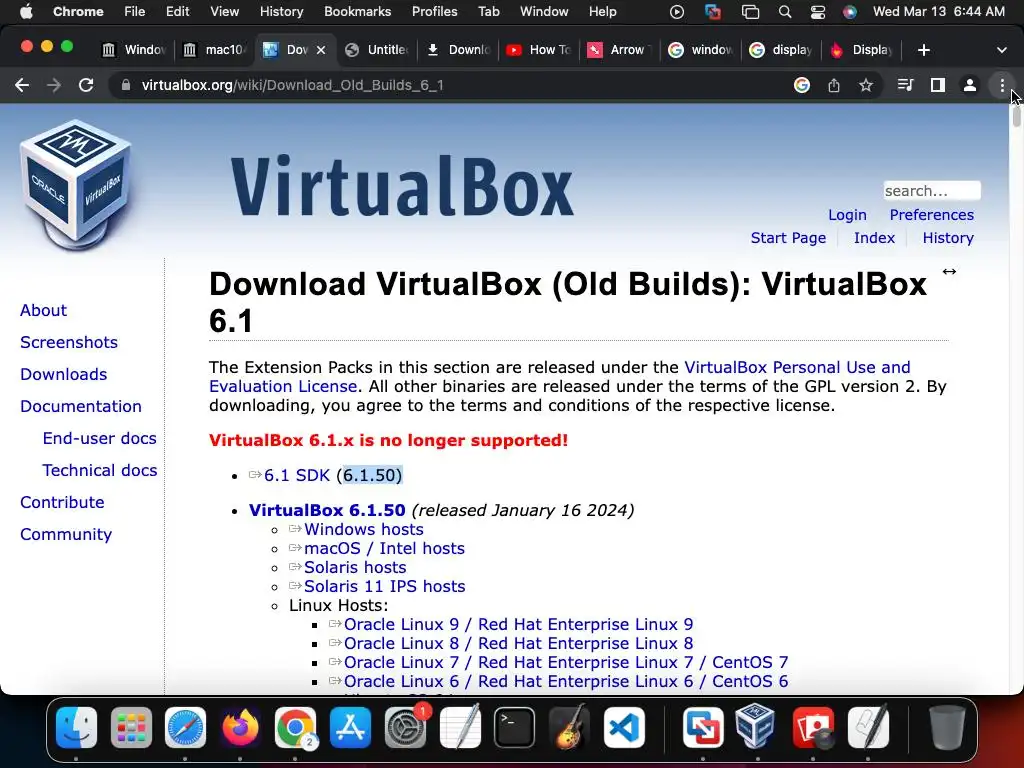Switch to the Untitled tab
Image resolution: width=1024 pixels, height=768 pixels.
377,50
